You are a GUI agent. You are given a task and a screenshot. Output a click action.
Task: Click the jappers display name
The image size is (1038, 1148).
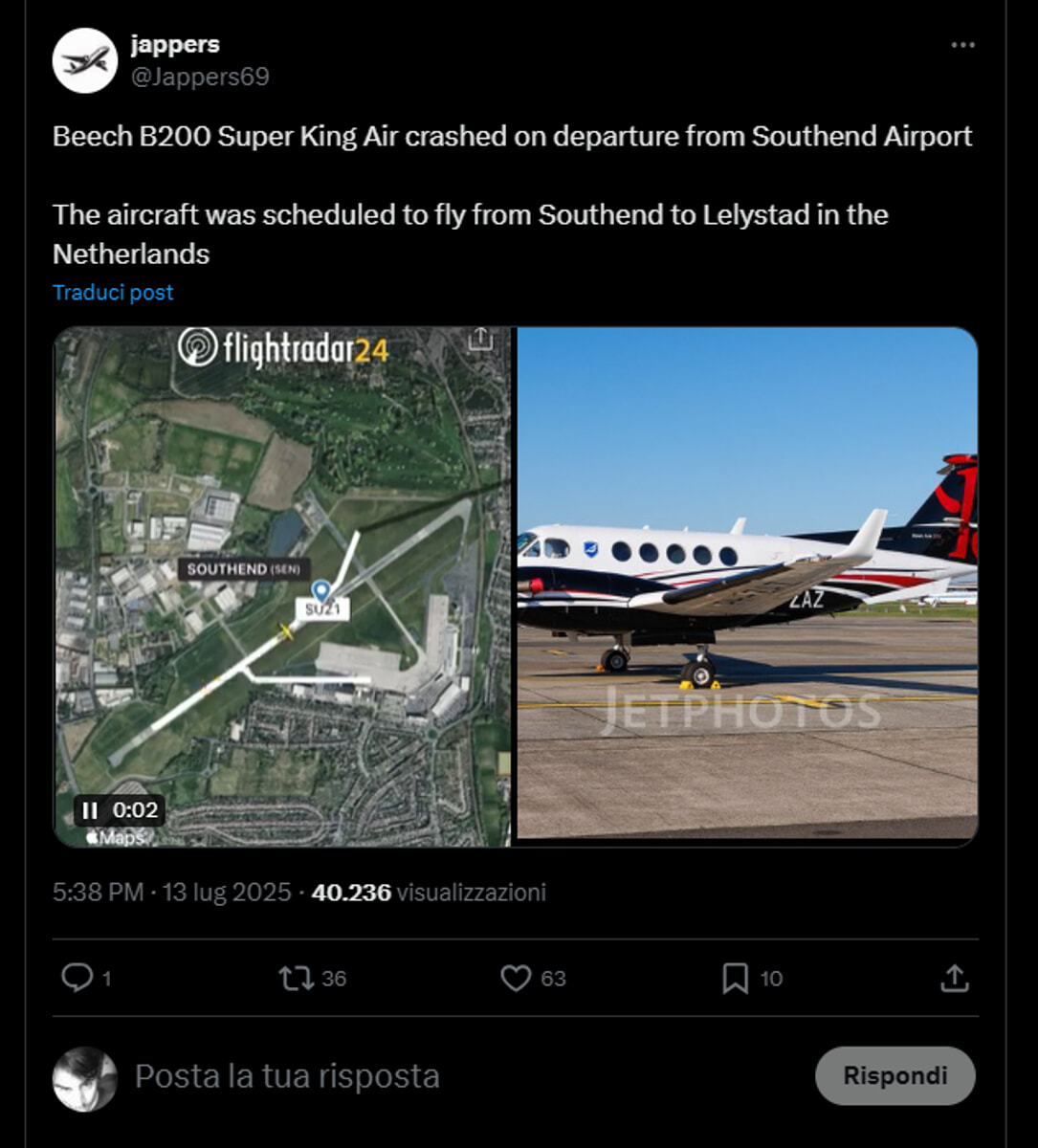(175, 44)
